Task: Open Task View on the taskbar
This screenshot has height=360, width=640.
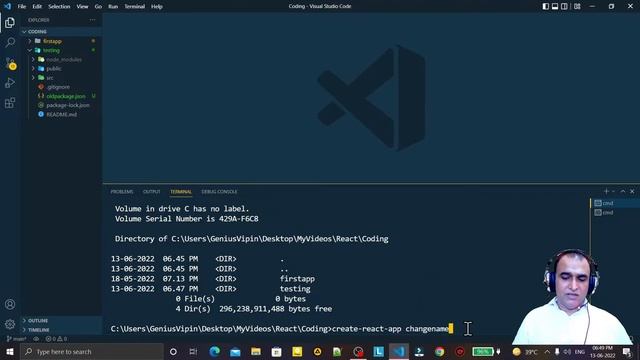Action: coord(193,351)
